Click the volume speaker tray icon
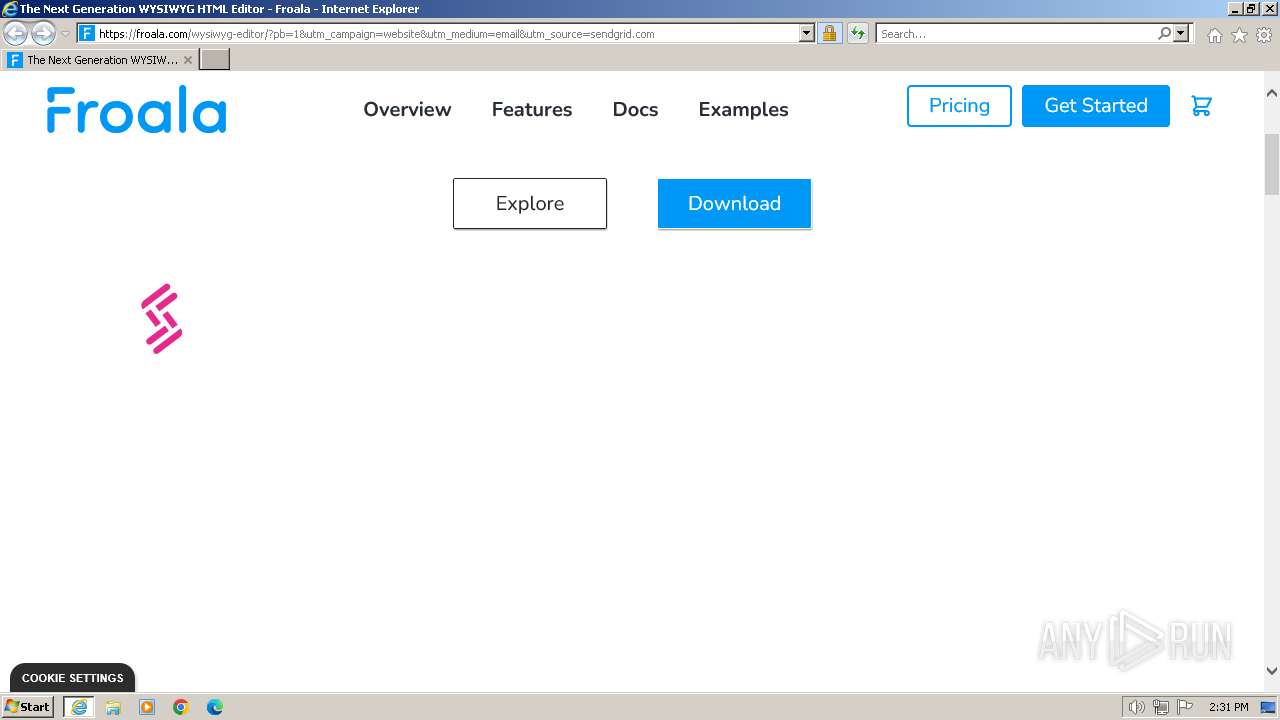 1136,707
